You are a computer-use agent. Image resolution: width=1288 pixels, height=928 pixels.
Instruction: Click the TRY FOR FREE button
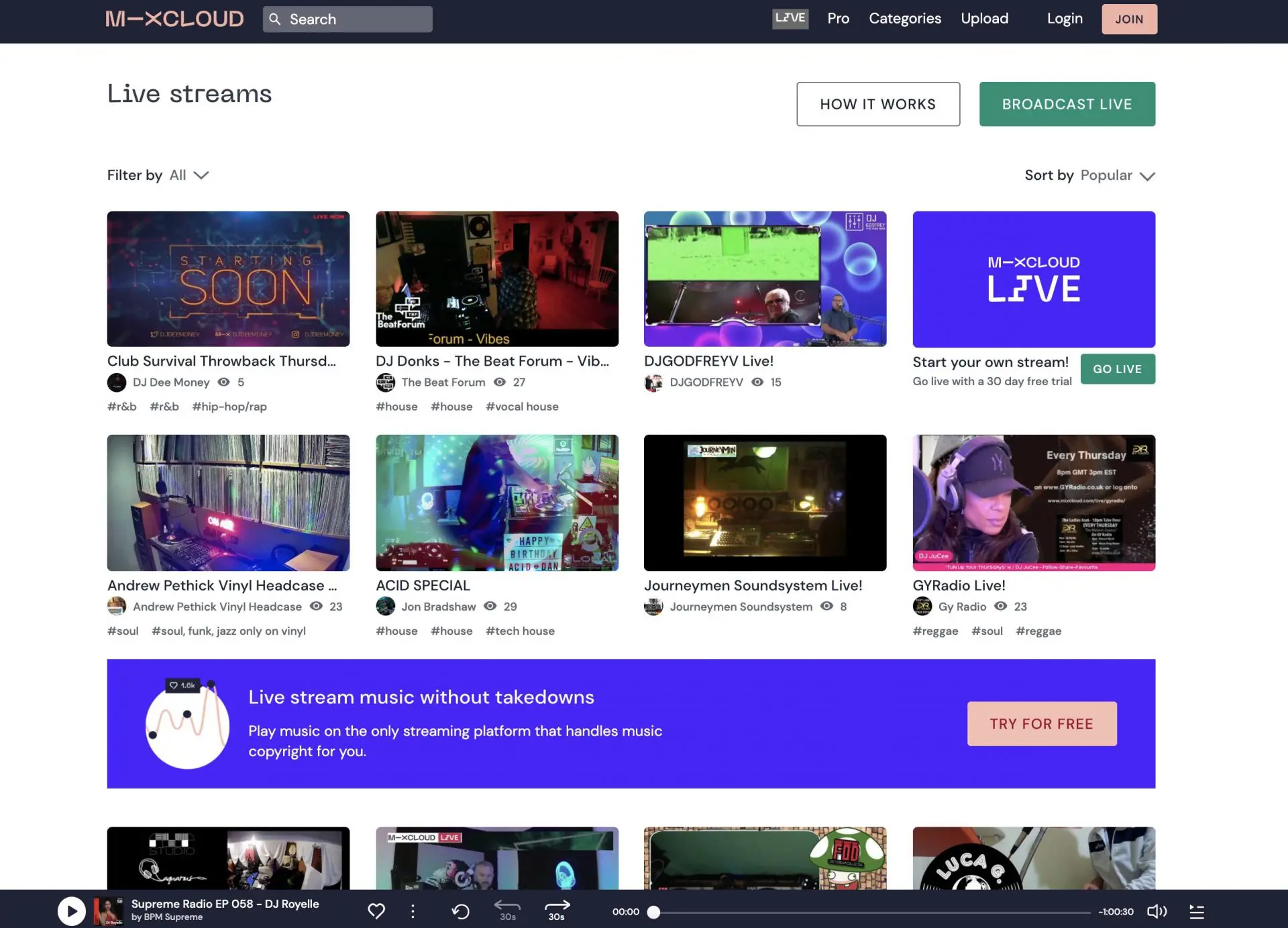(1041, 723)
